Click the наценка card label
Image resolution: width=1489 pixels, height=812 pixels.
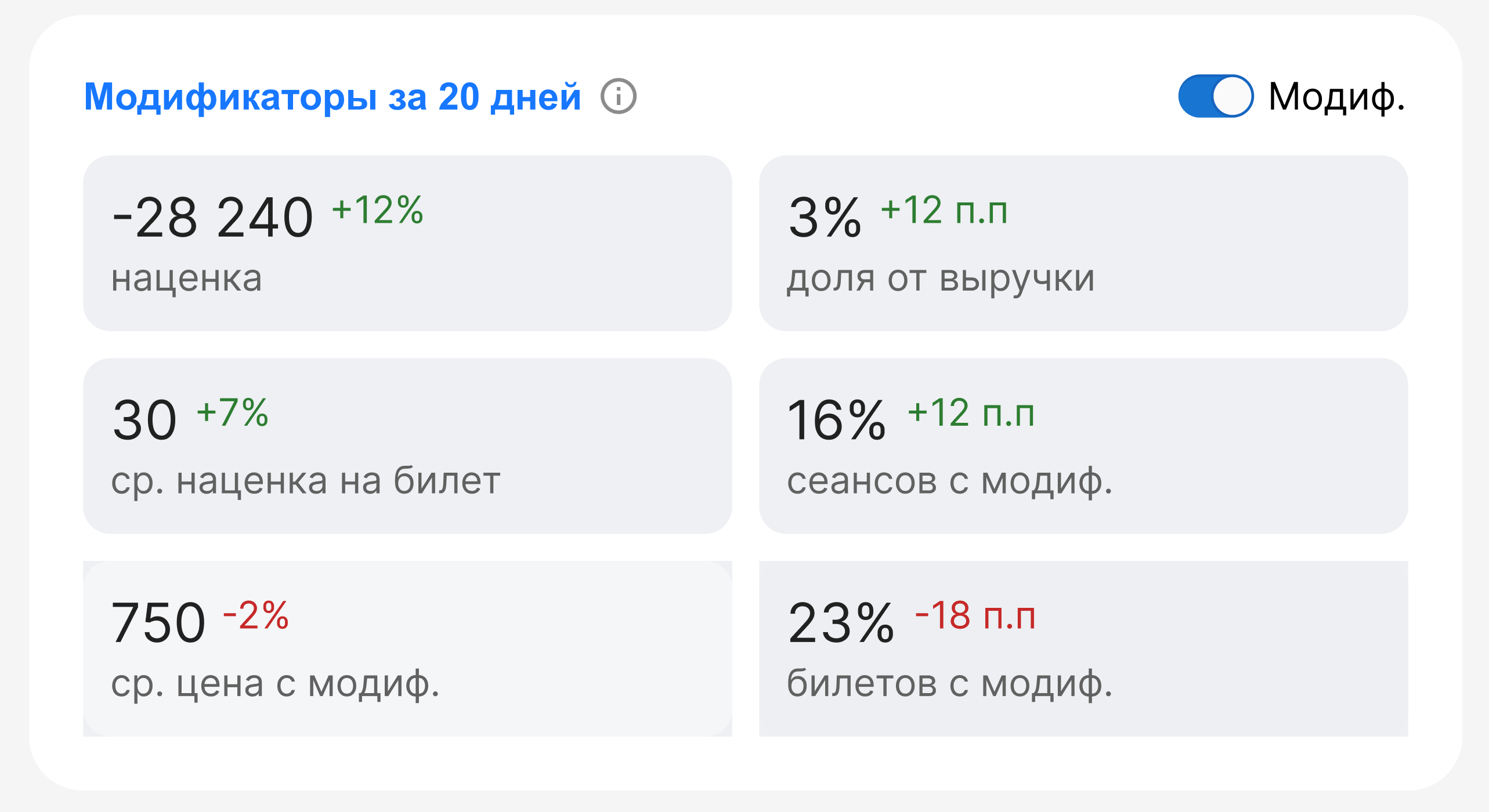187,278
